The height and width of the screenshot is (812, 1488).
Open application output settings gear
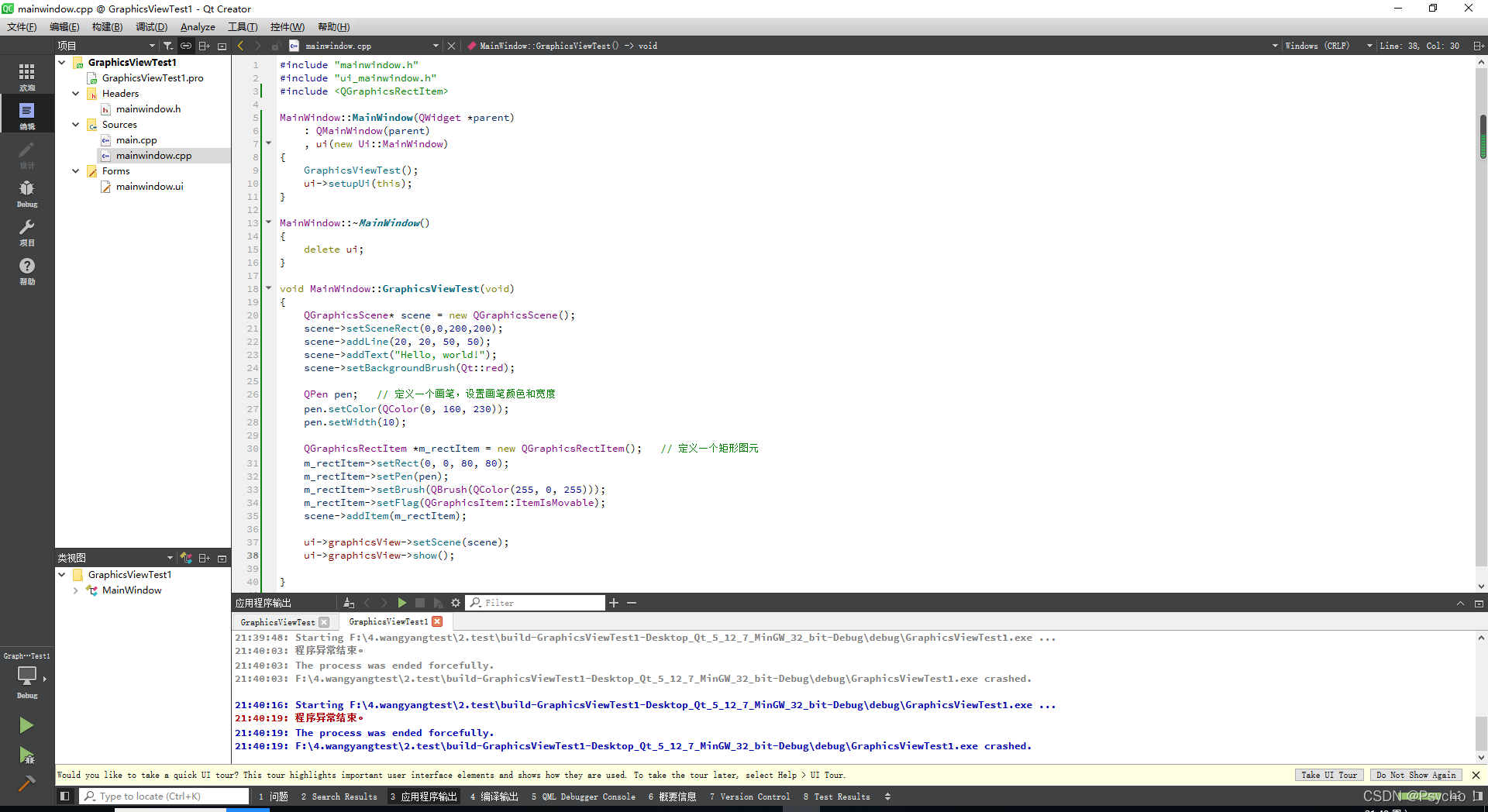point(456,603)
